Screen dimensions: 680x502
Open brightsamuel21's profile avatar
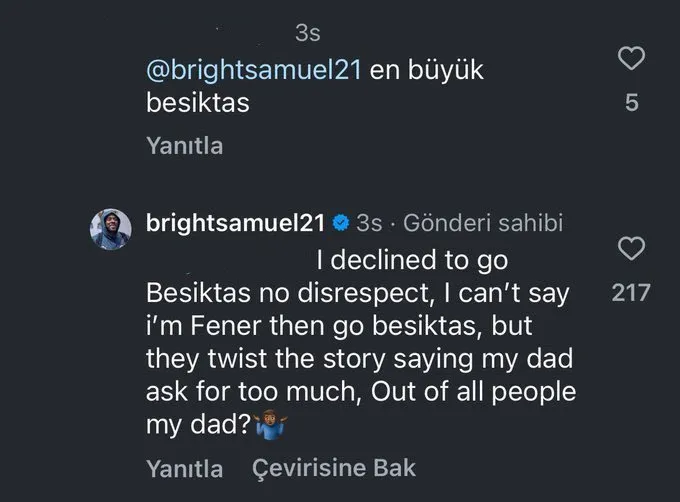111,229
